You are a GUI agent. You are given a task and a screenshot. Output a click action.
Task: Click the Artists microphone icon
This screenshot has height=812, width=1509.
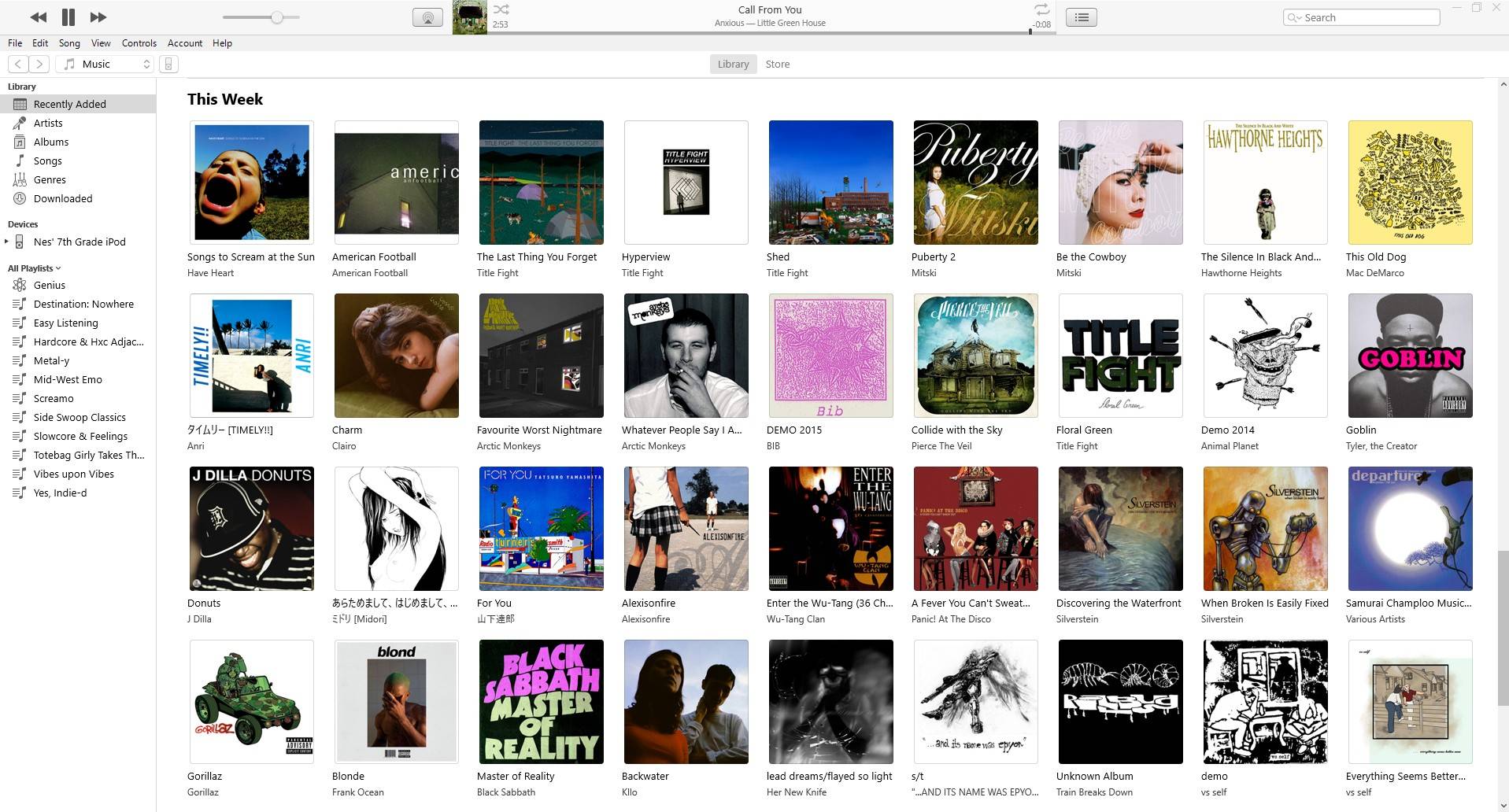(x=20, y=123)
